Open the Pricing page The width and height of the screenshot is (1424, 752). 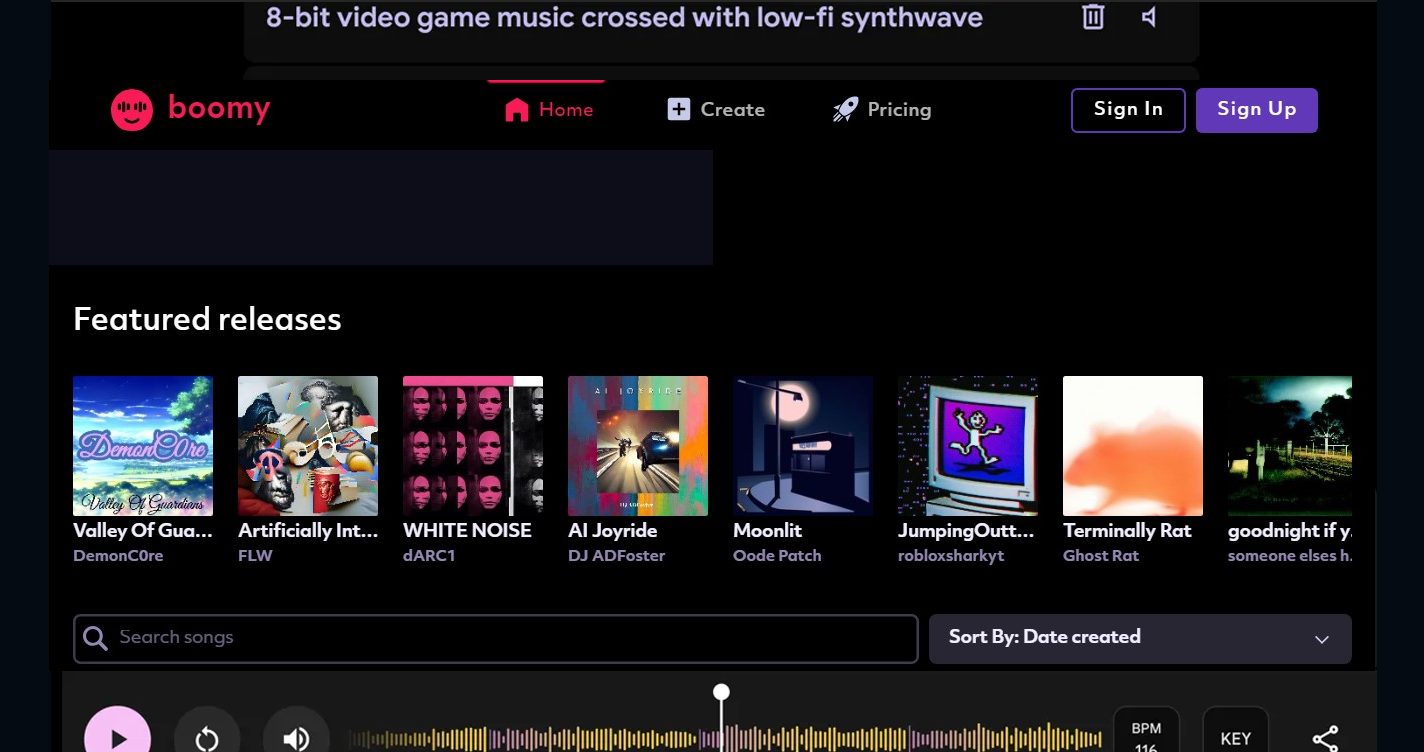881,110
